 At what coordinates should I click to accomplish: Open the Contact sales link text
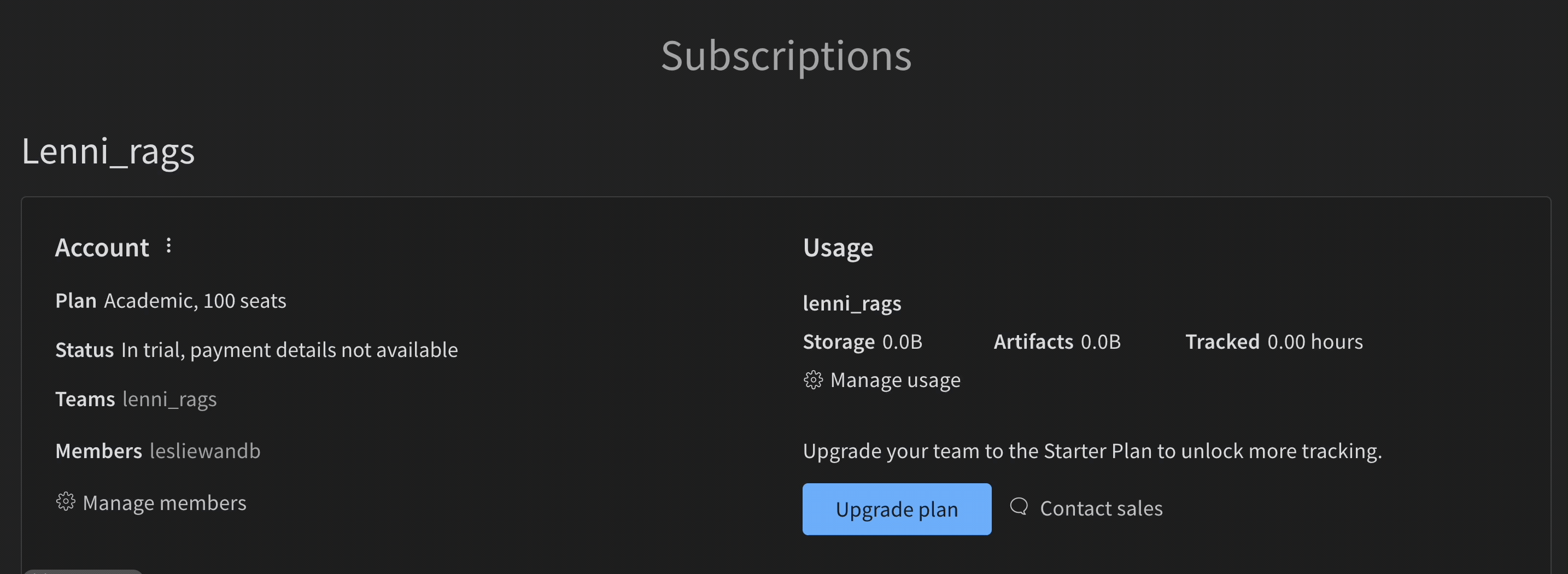(1101, 508)
